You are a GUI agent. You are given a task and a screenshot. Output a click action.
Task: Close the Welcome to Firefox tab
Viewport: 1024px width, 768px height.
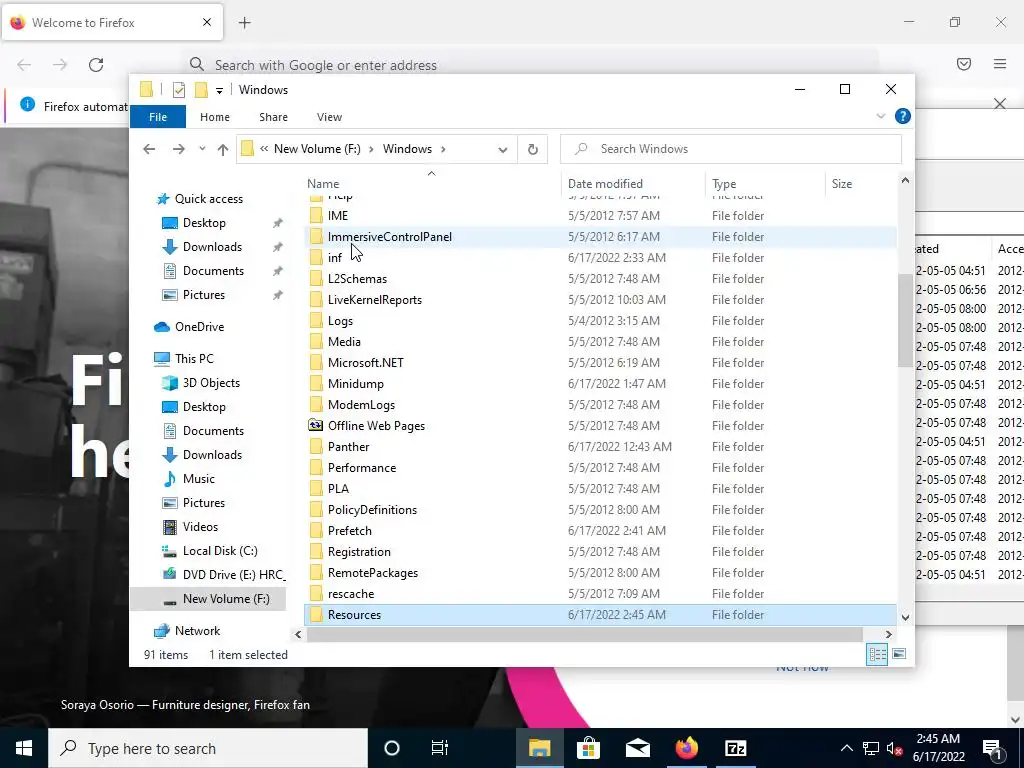tap(207, 22)
